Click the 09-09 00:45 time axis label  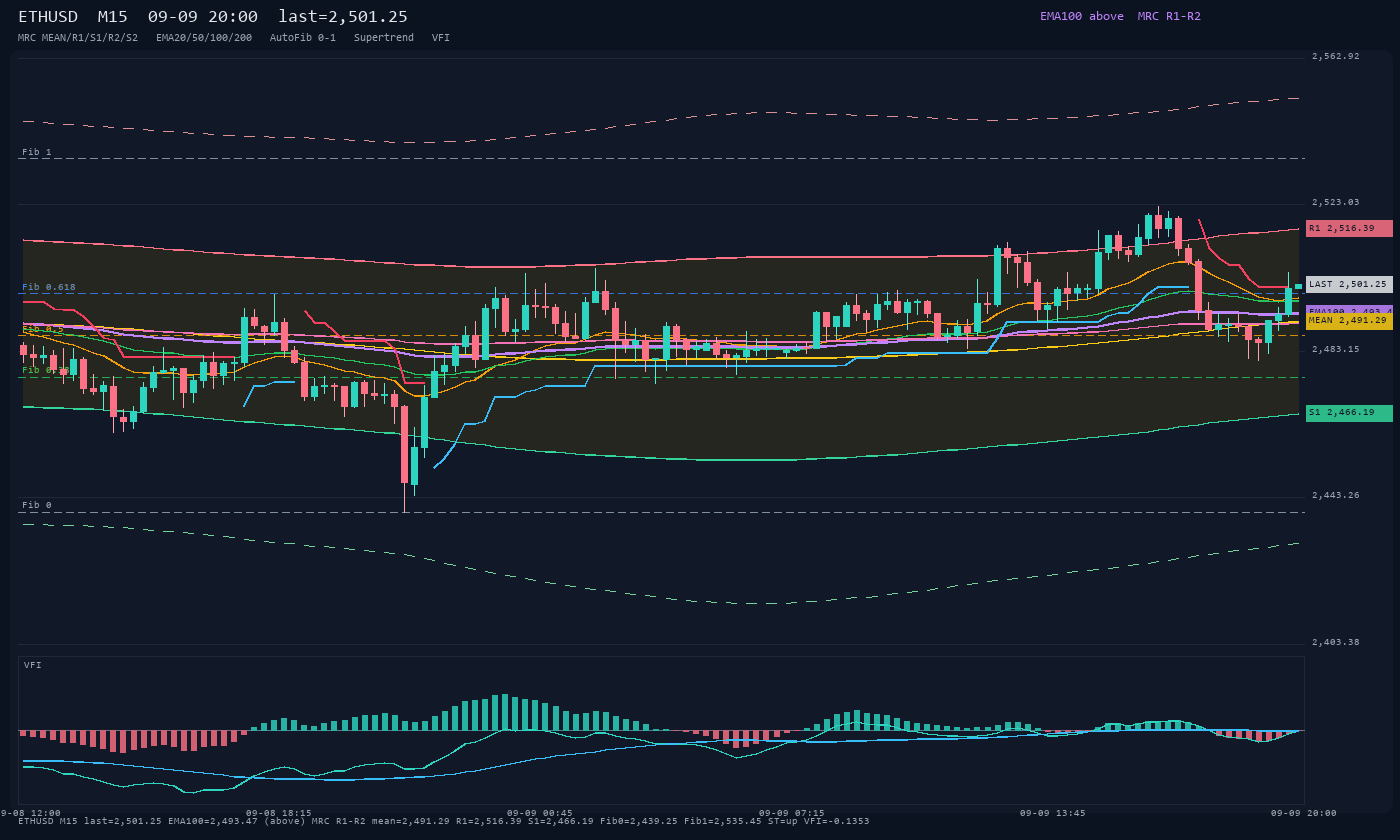540,813
